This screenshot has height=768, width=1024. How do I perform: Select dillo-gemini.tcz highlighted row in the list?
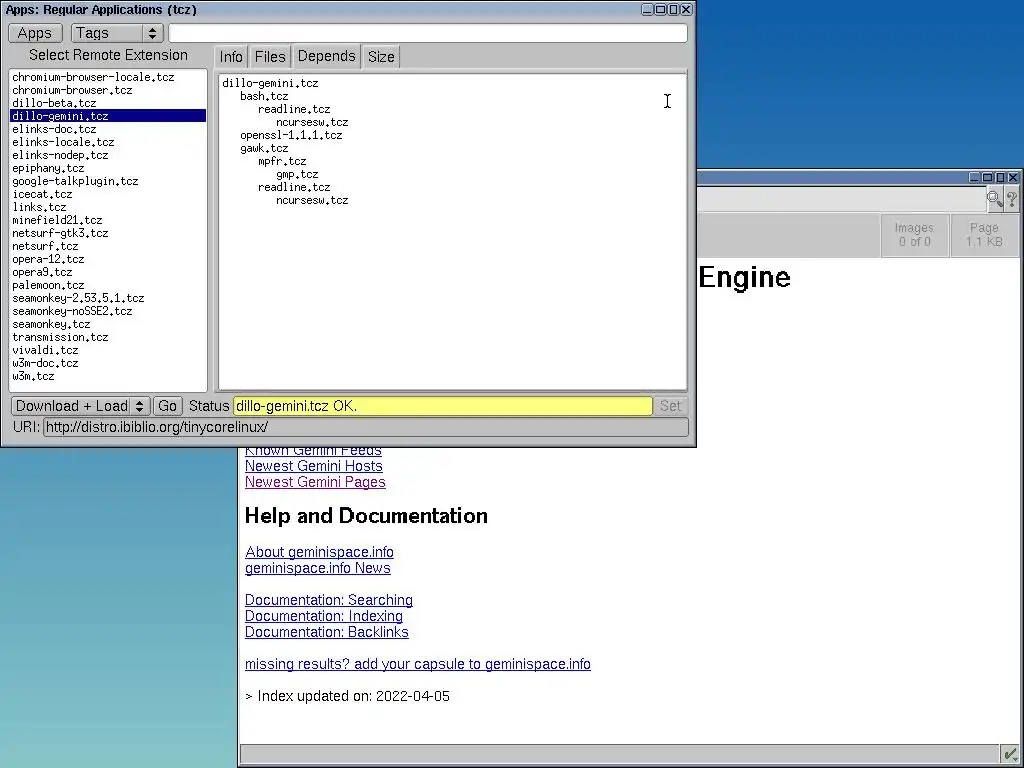tap(108, 116)
